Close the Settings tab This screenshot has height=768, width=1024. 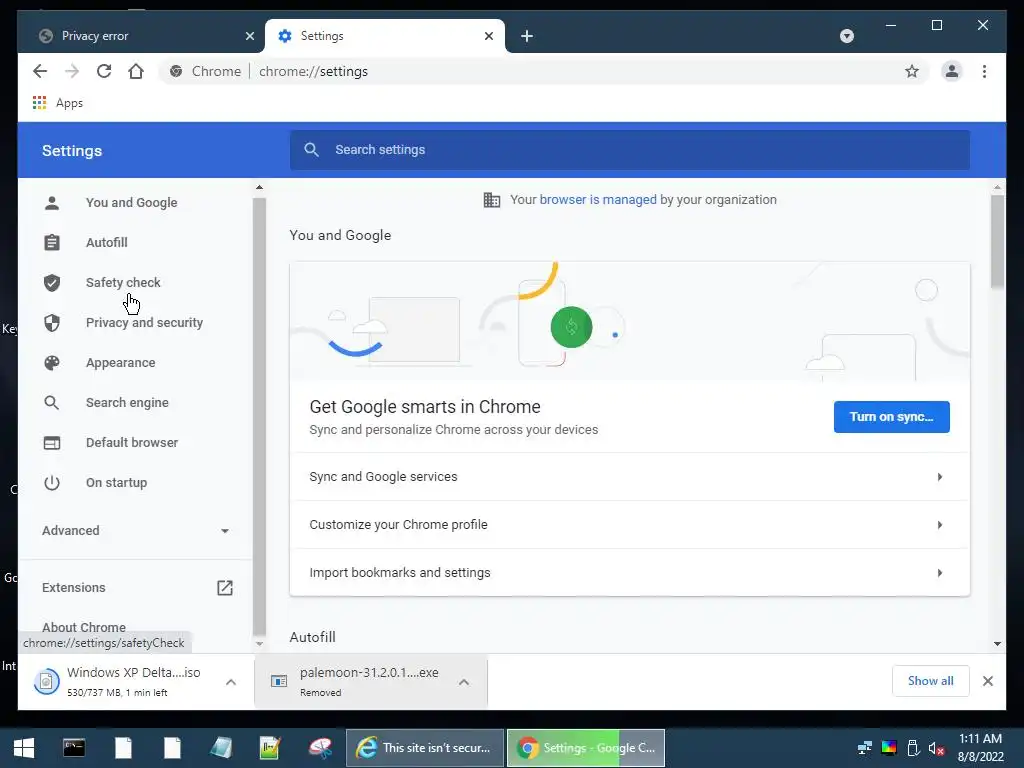[x=488, y=36]
